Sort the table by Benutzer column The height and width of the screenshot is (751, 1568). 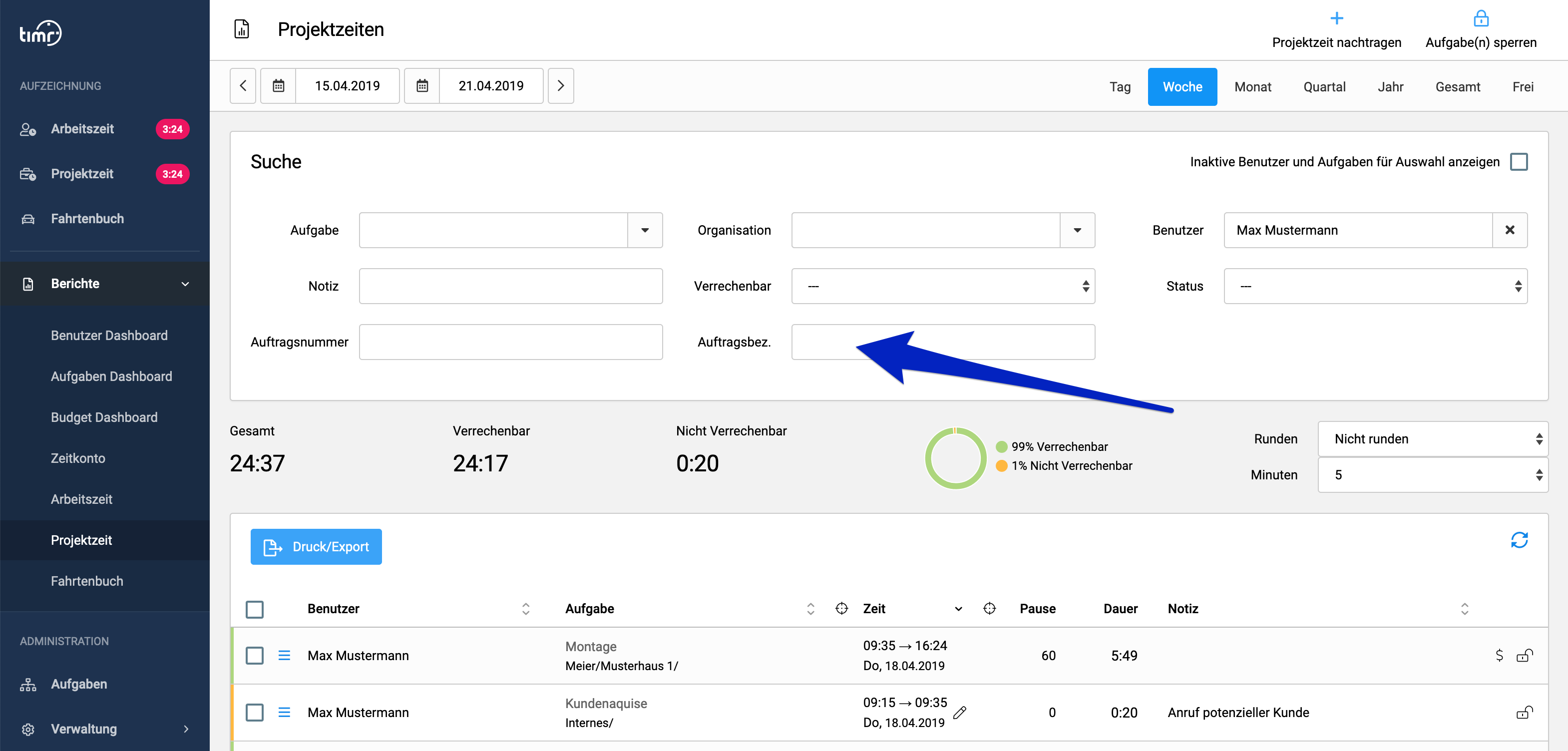pyautogui.click(x=526, y=609)
